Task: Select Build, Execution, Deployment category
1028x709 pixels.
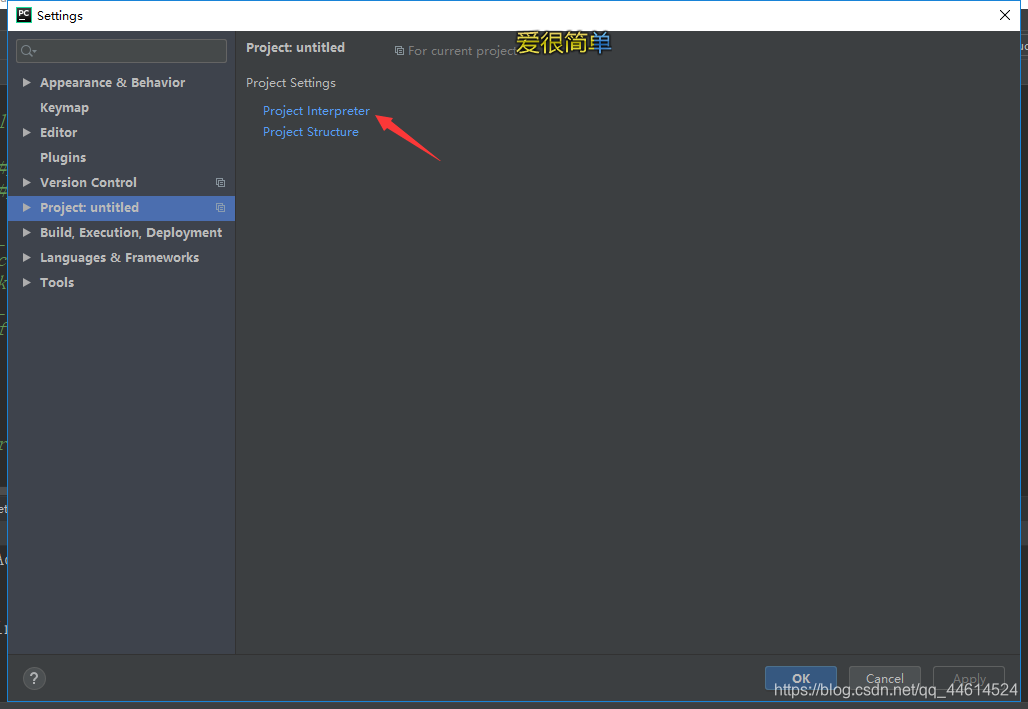Action: point(131,232)
